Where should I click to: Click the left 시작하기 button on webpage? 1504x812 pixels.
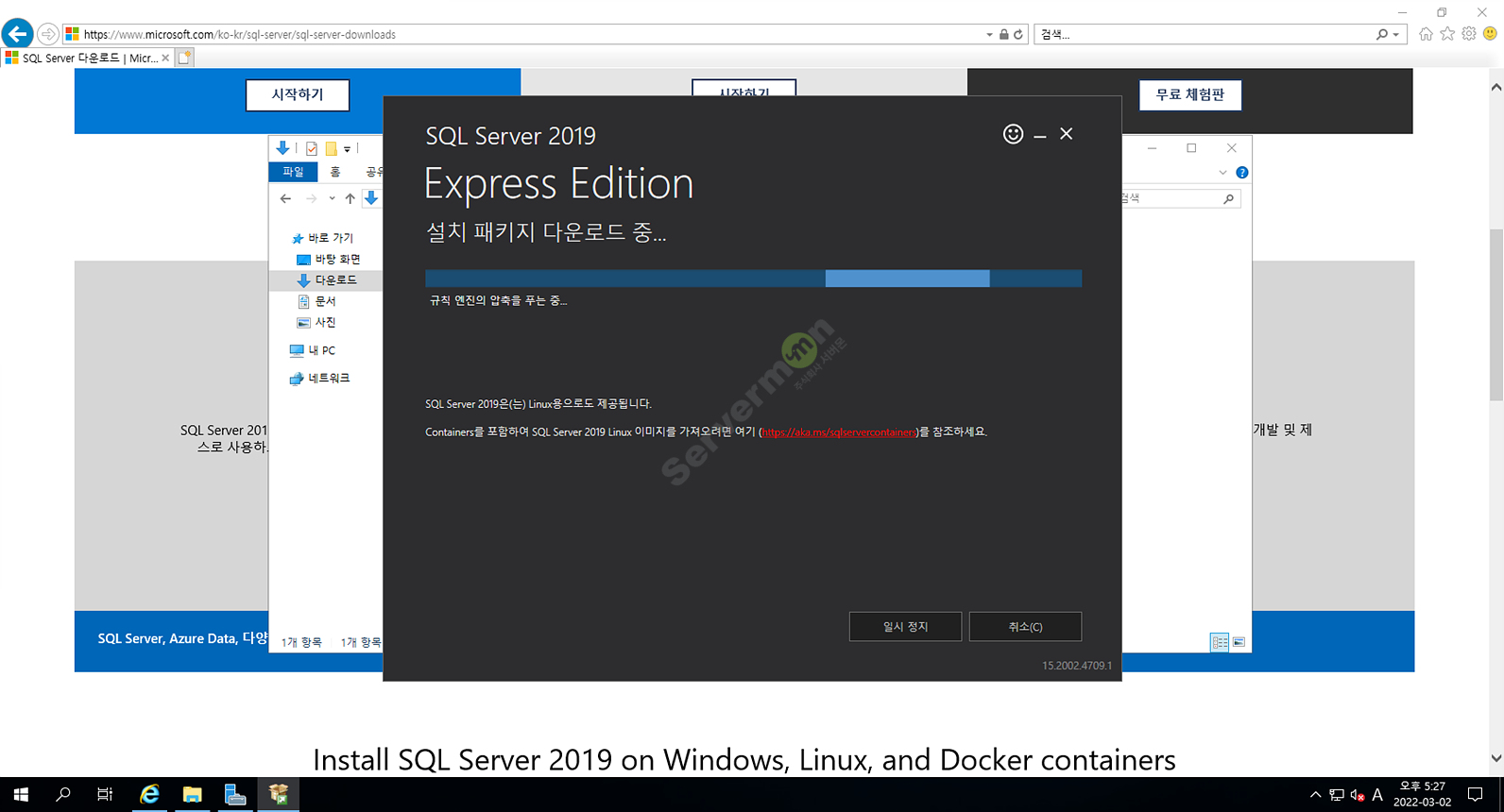298,94
